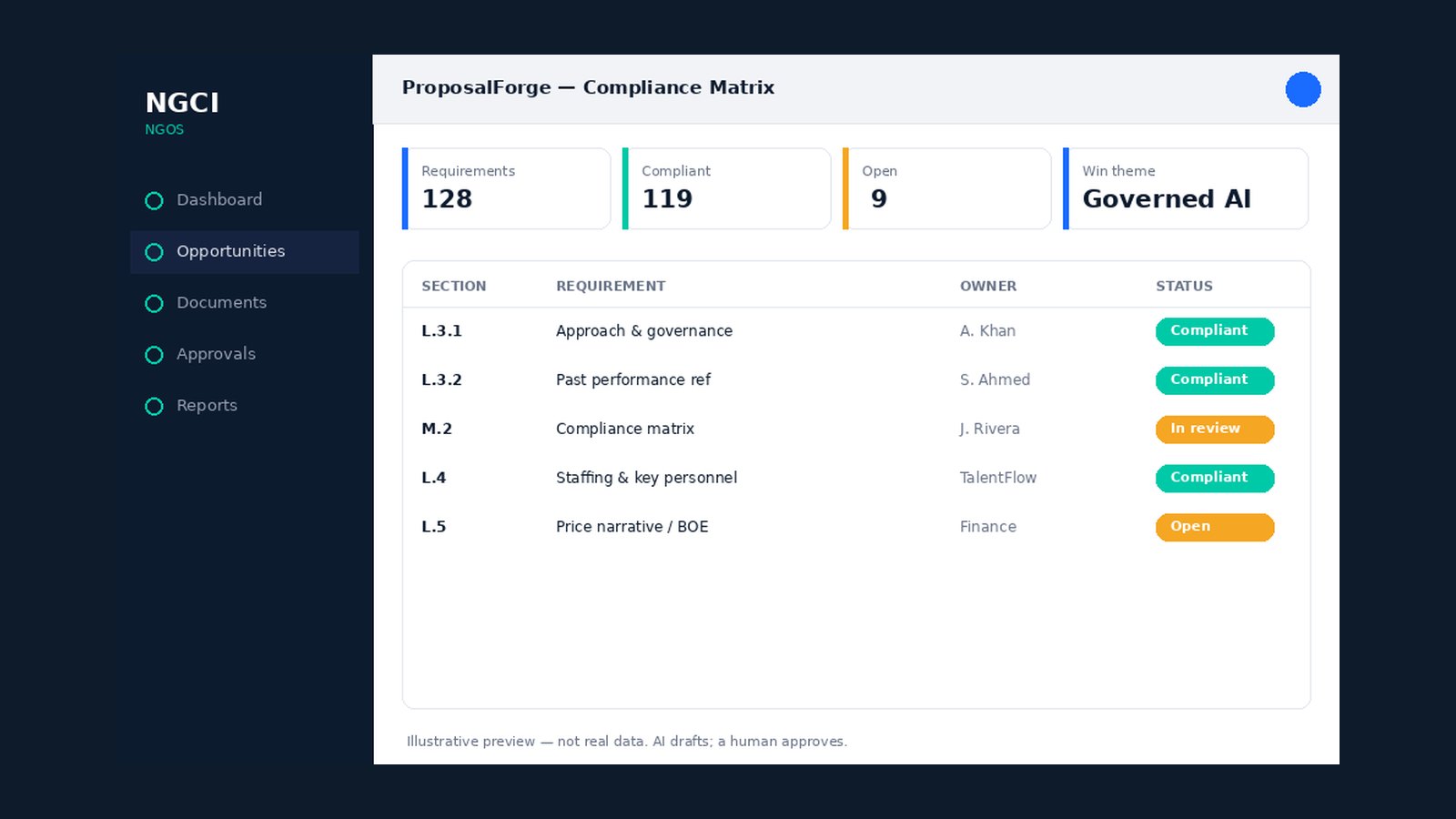Click the Reports circle icon in sidebar
Viewport: 1456px width, 819px height.
point(154,406)
